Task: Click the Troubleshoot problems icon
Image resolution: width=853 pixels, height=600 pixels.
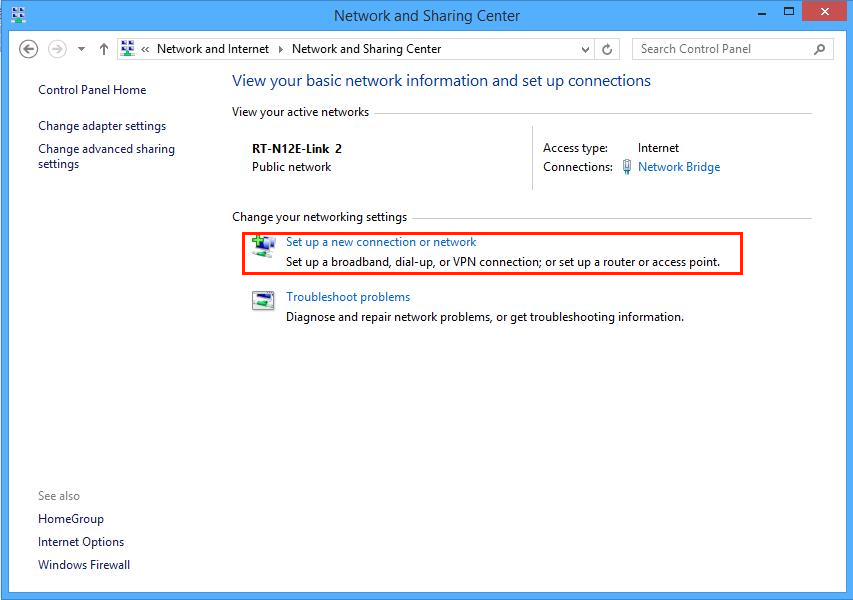Action: tap(263, 301)
